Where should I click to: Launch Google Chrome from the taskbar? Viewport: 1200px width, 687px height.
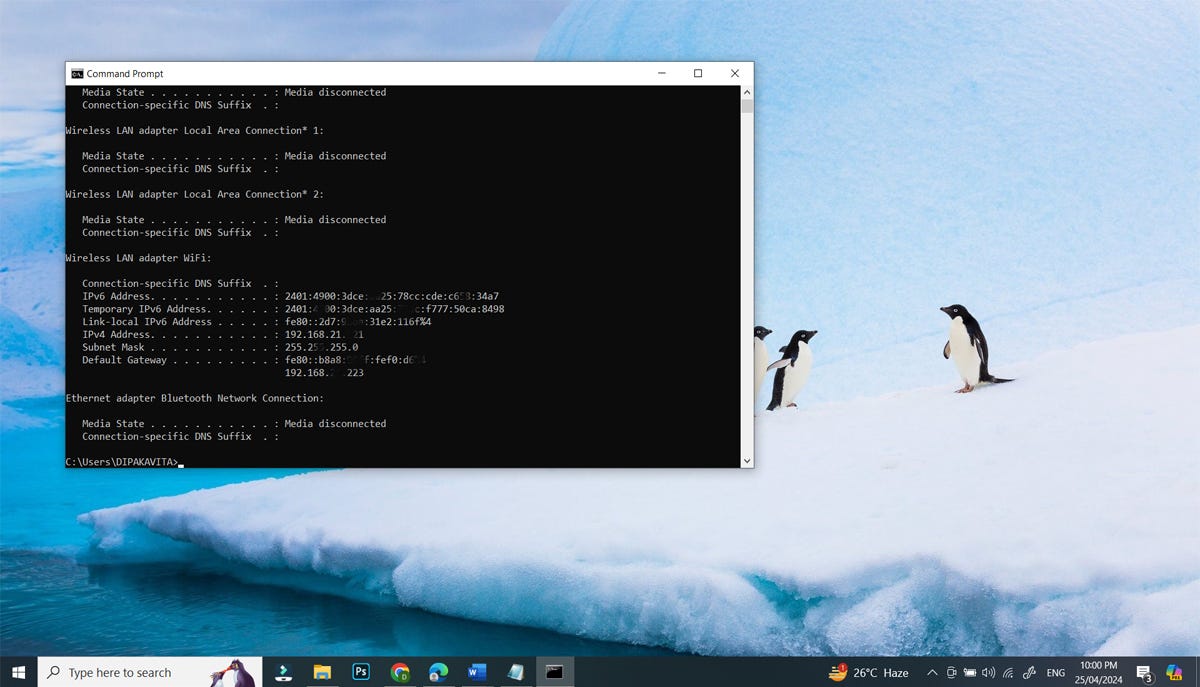[400, 672]
